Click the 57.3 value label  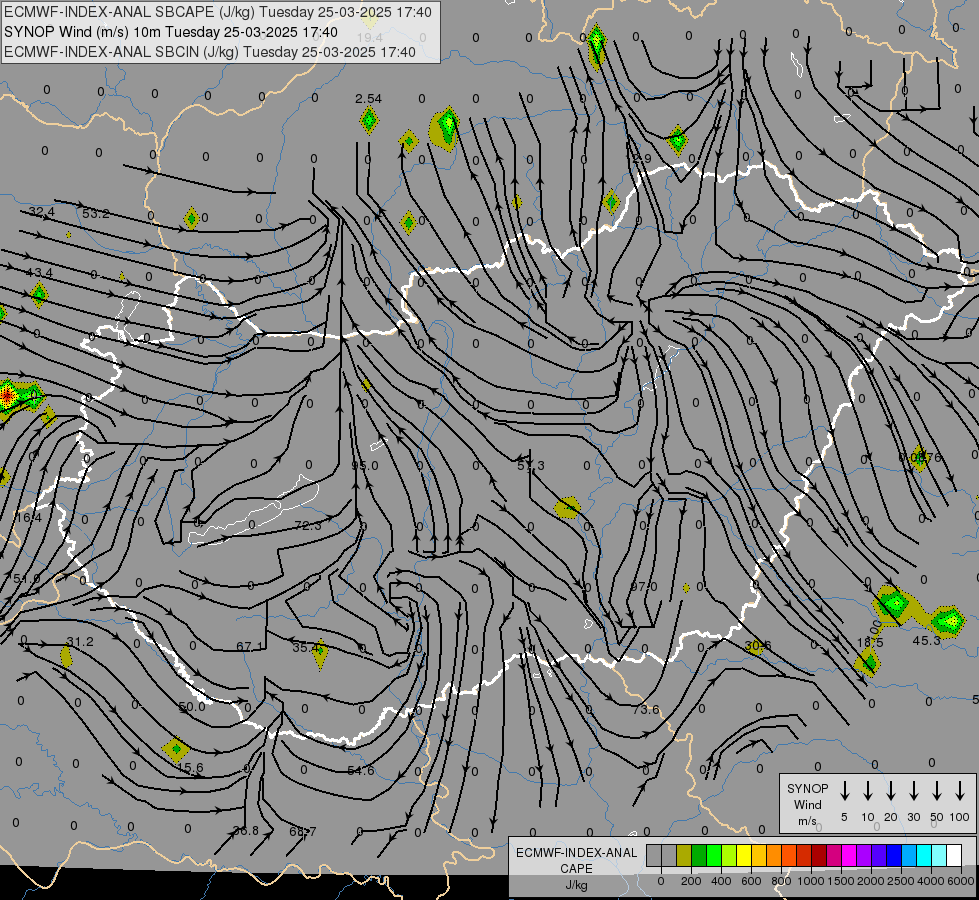pyautogui.click(x=531, y=466)
